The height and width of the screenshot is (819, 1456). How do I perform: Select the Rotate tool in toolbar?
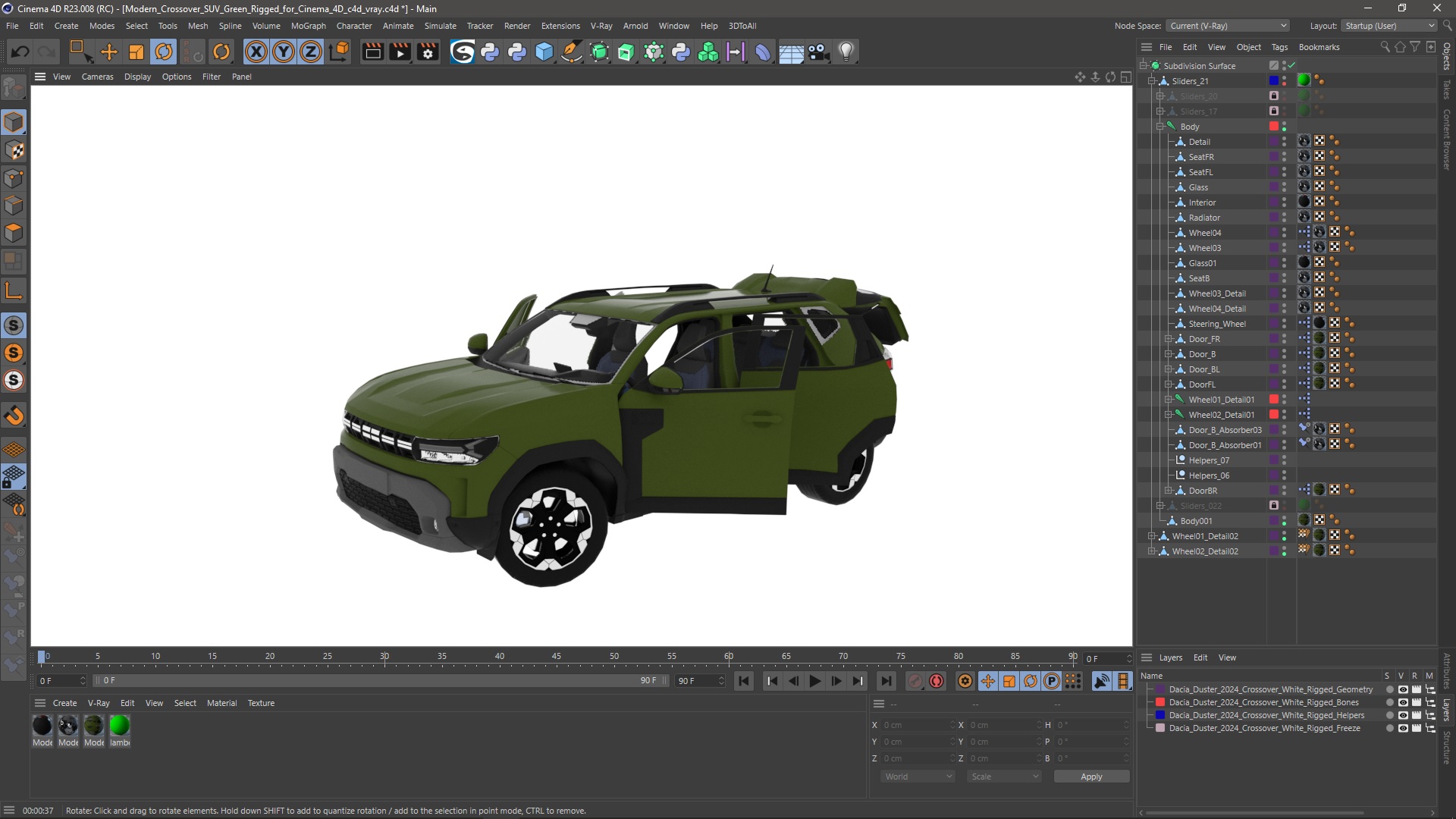pos(164,51)
